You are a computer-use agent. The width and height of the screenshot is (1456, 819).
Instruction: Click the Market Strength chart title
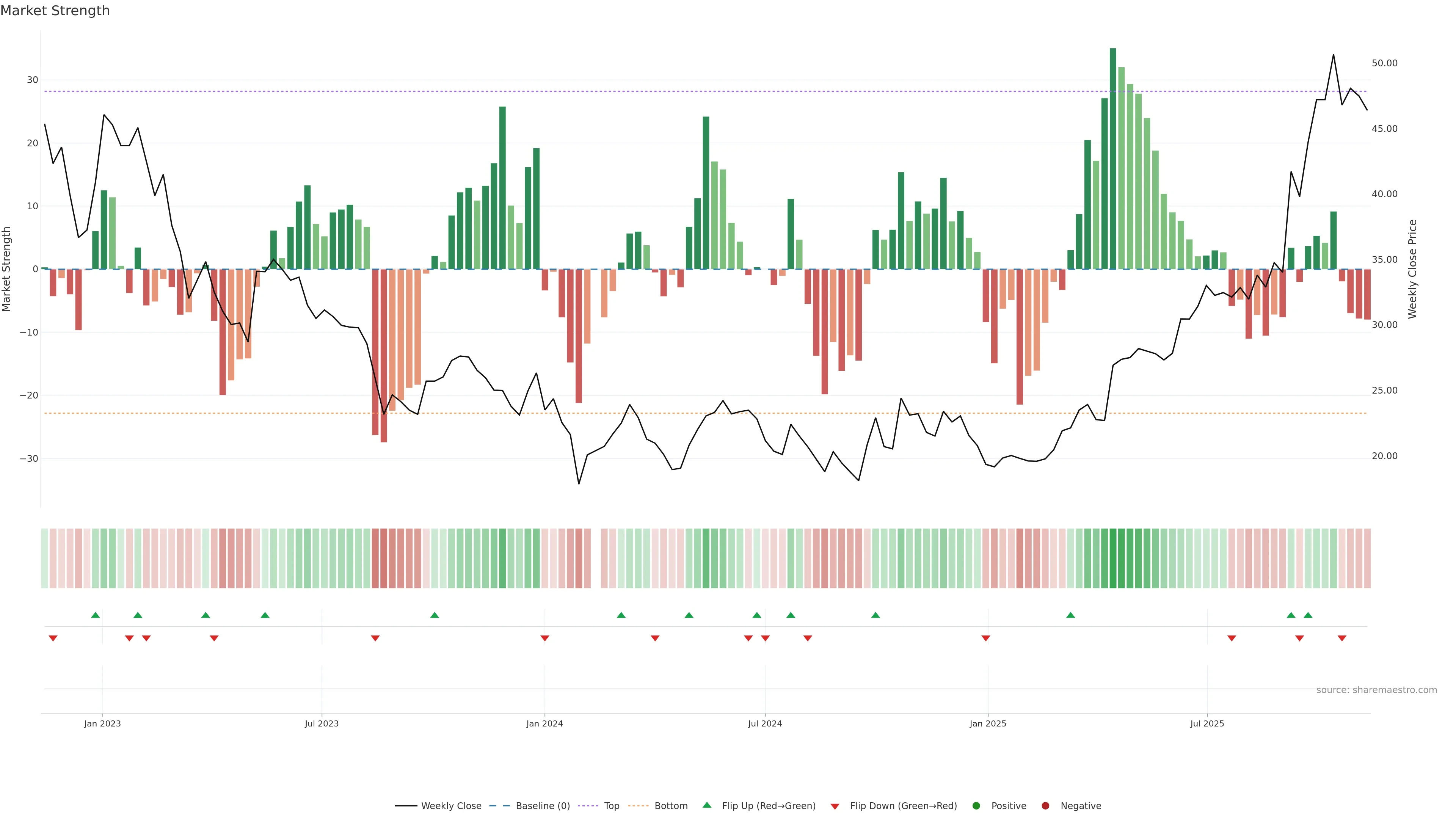tap(55, 11)
